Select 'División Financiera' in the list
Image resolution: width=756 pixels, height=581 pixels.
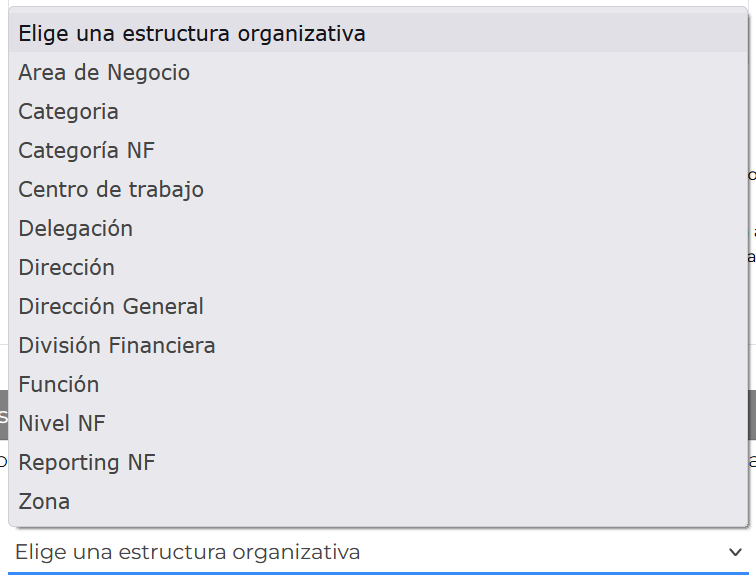coord(378,345)
